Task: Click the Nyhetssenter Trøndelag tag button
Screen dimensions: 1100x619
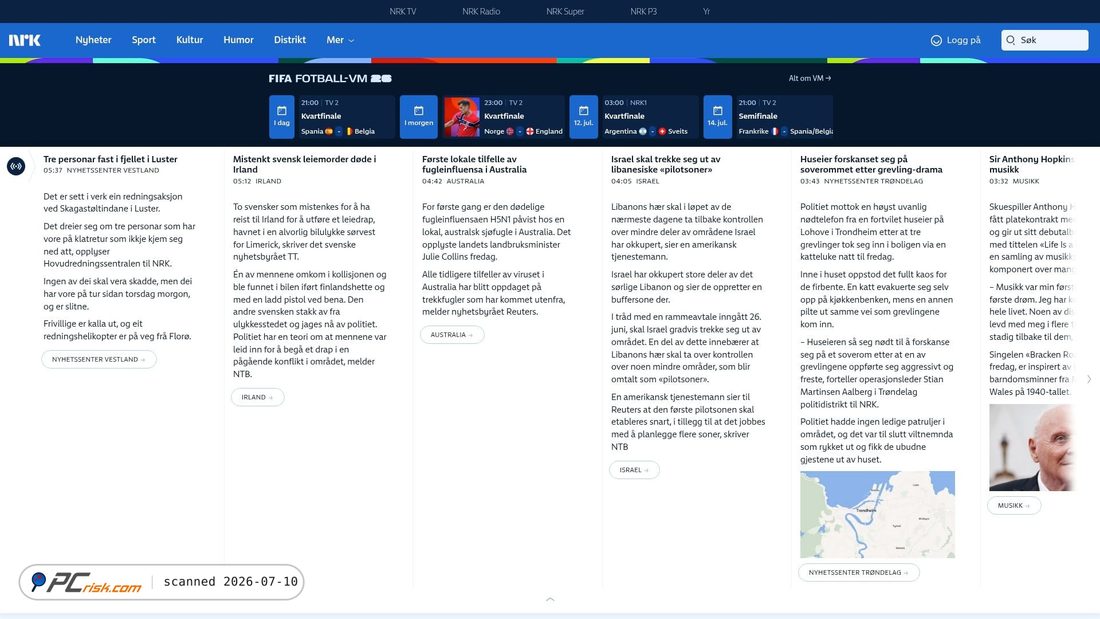Action: click(x=859, y=573)
